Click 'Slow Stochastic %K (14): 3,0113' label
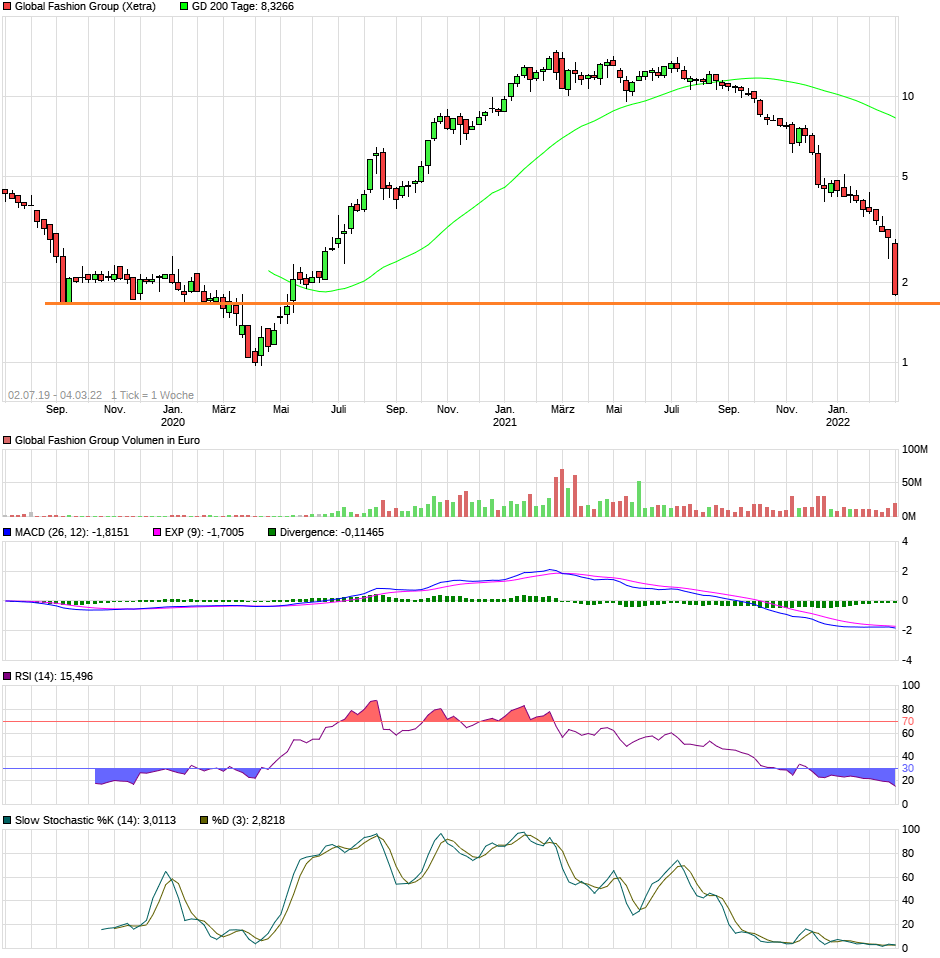 click(x=95, y=821)
